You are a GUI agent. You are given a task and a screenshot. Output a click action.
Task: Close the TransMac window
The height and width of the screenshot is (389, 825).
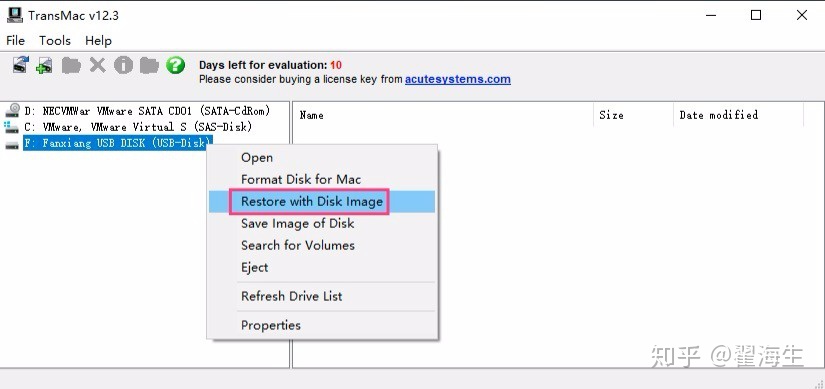(802, 15)
